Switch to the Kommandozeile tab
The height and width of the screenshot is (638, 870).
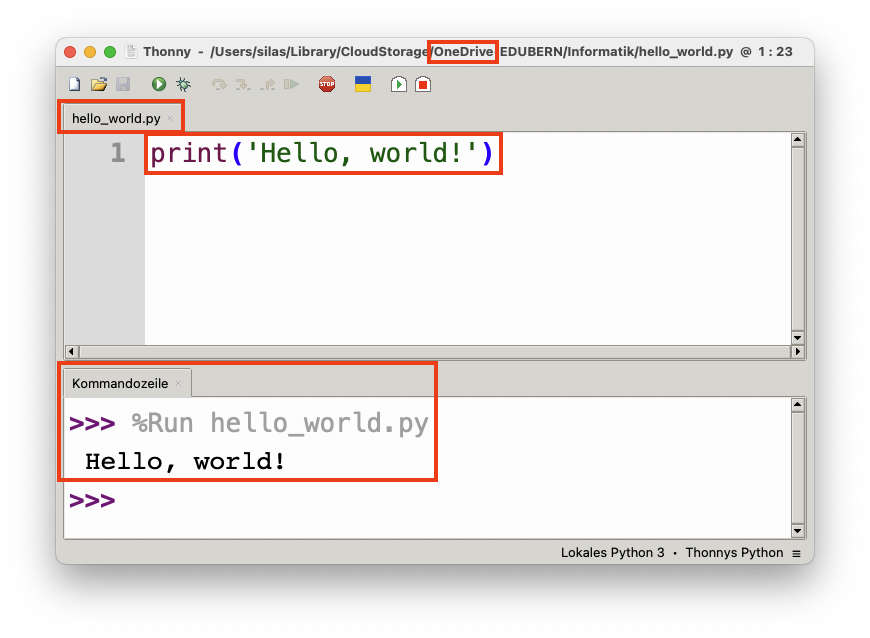point(120,384)
